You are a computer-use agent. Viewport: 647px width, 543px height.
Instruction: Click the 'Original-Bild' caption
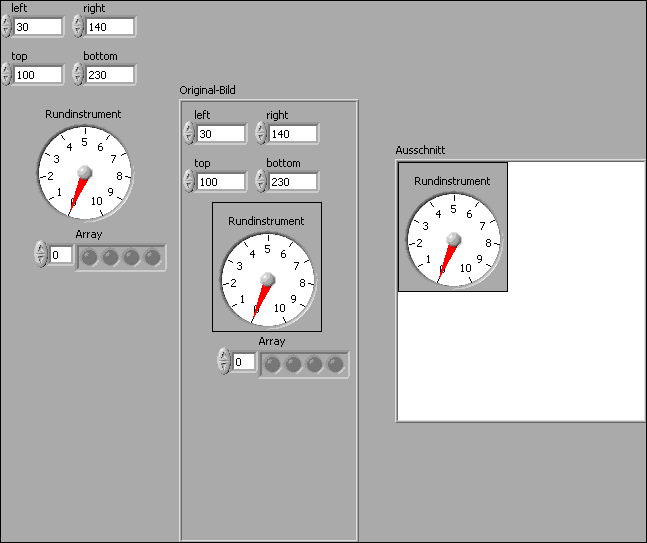click(x=207, y=90)
